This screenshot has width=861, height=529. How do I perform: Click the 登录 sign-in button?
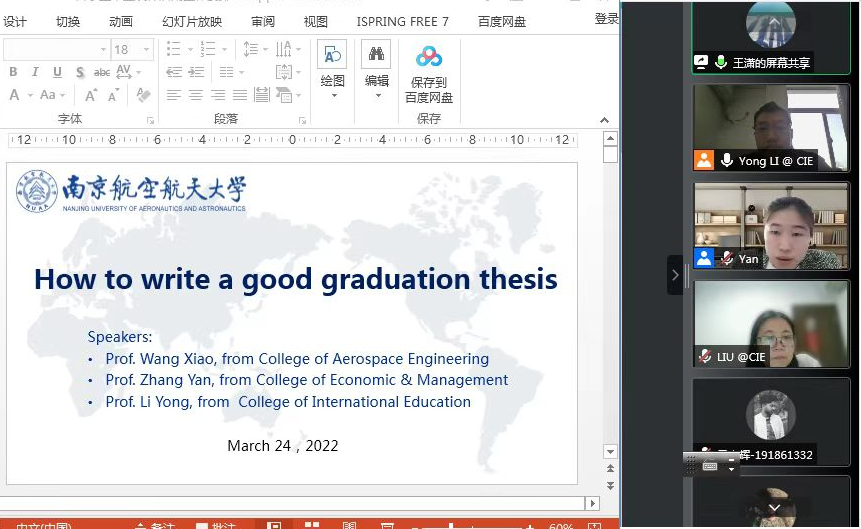pos(606,18)
